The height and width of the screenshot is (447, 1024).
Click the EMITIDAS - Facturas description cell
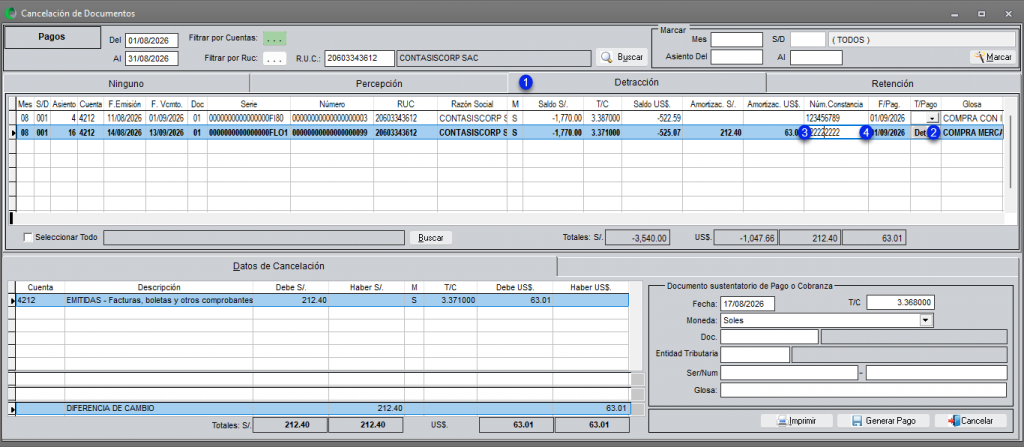(x=159, y=300)
